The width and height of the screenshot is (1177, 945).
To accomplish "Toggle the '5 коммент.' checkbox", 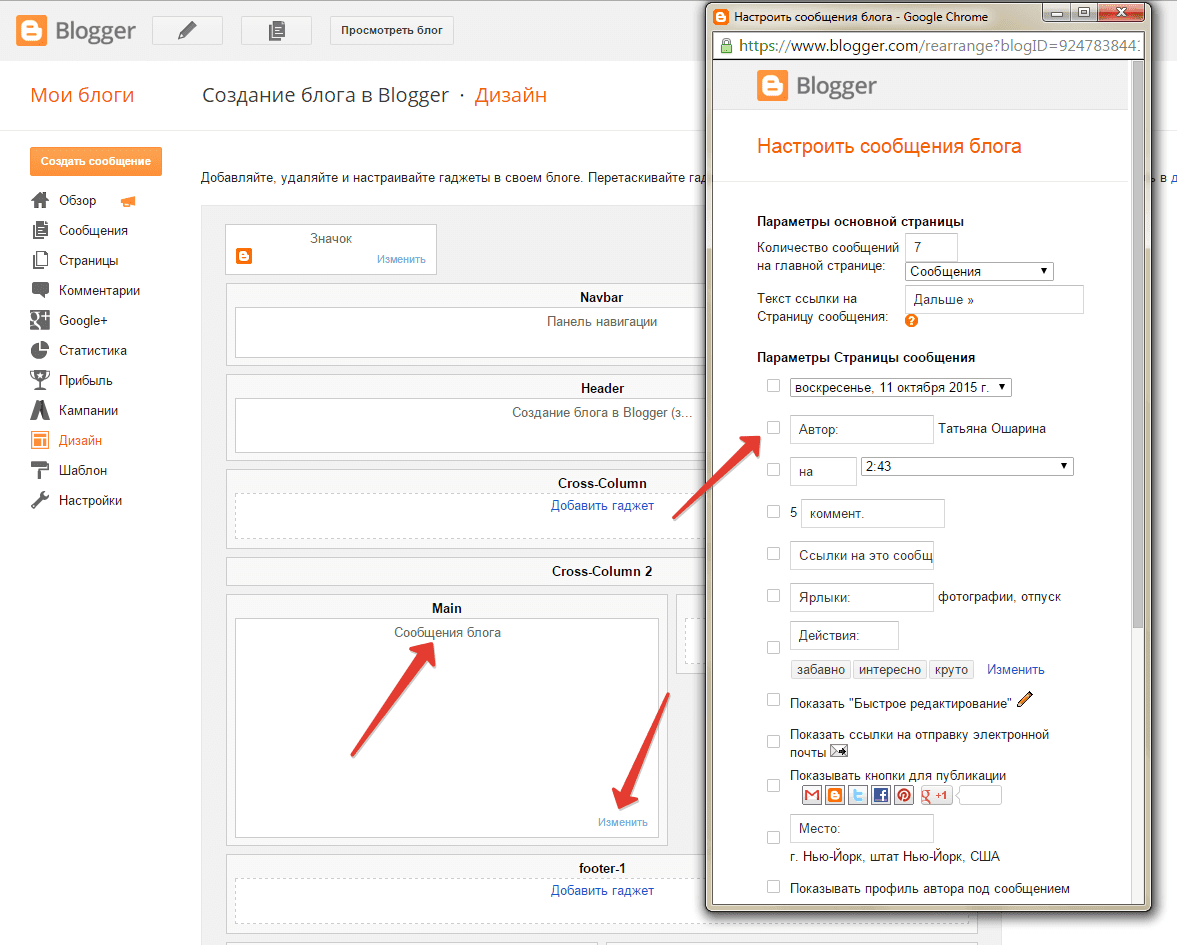I will (773, 512).
